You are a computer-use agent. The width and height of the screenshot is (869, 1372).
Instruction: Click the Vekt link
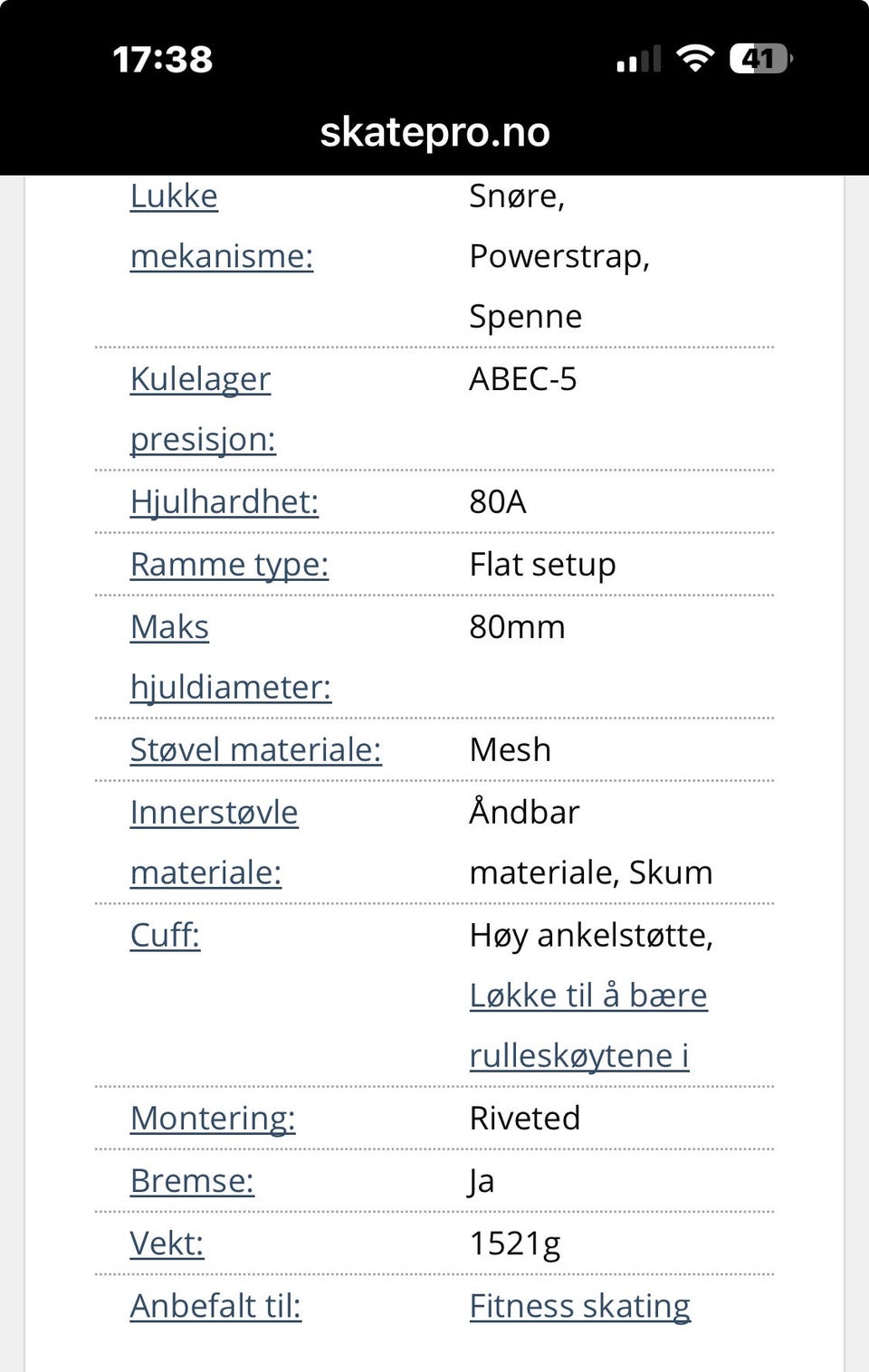pos(167,1243)
